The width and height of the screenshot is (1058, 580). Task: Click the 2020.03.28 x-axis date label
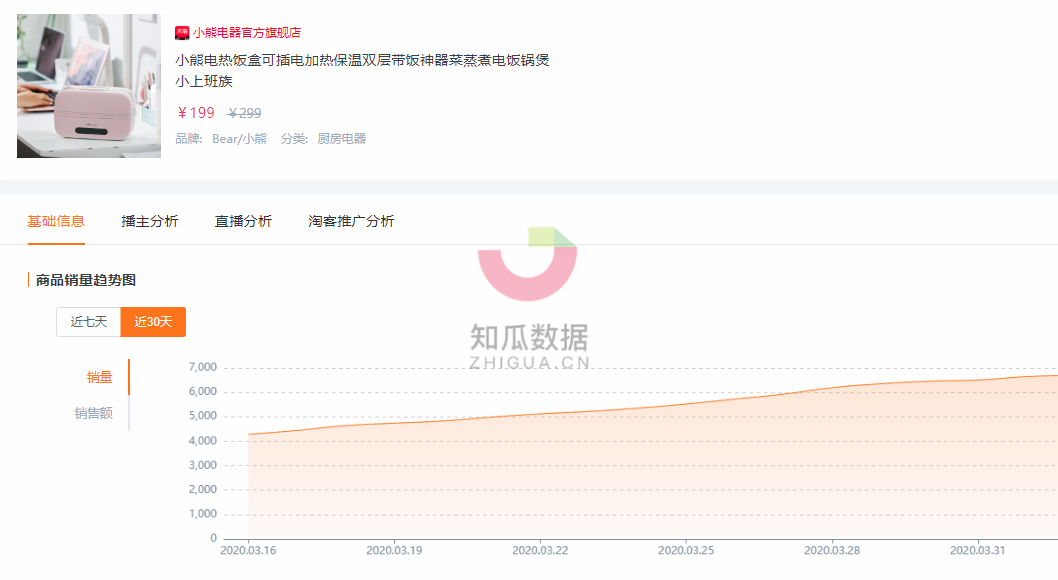tap(832, 550)
